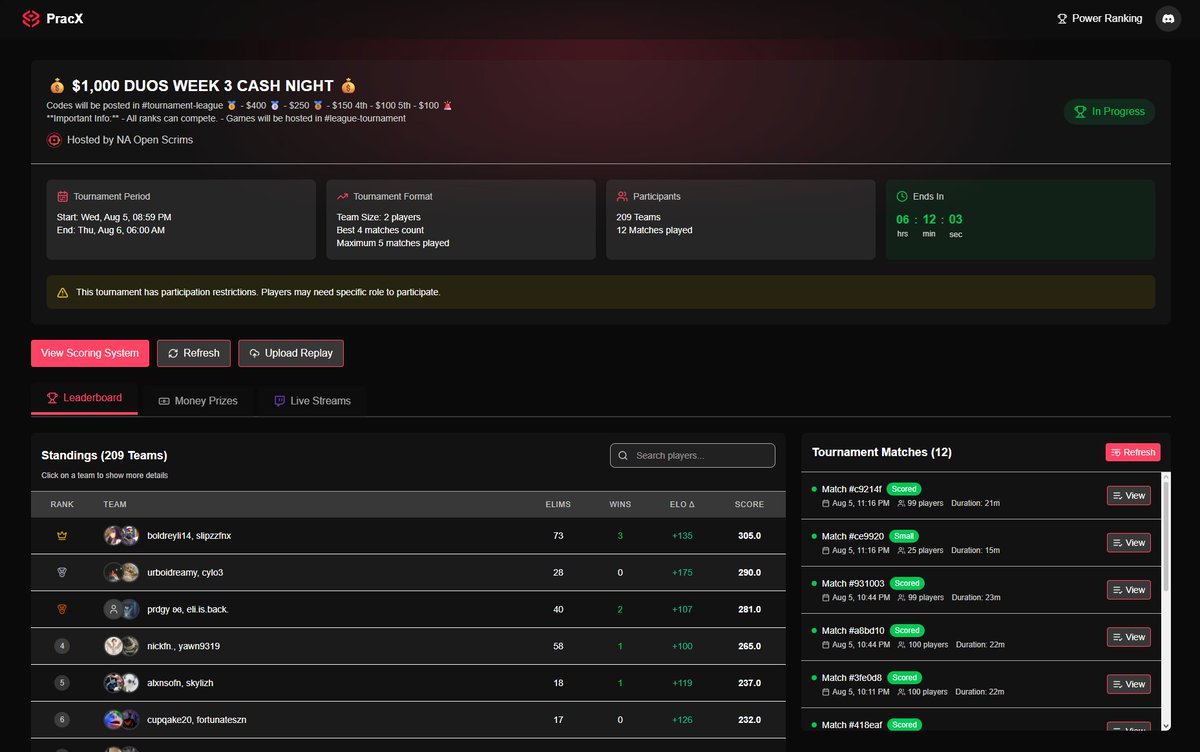Click the calendar icon beside Tournament Period
Viewport: 1200px width, 752px height.
[63, 197]
